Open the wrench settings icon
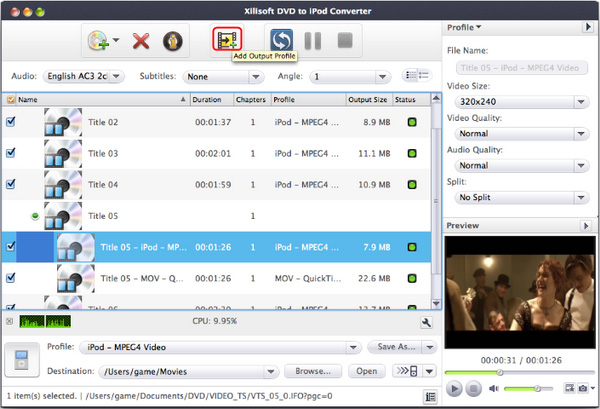The height and width of the screenshot is (409, 600). click(x=427, y=322)
